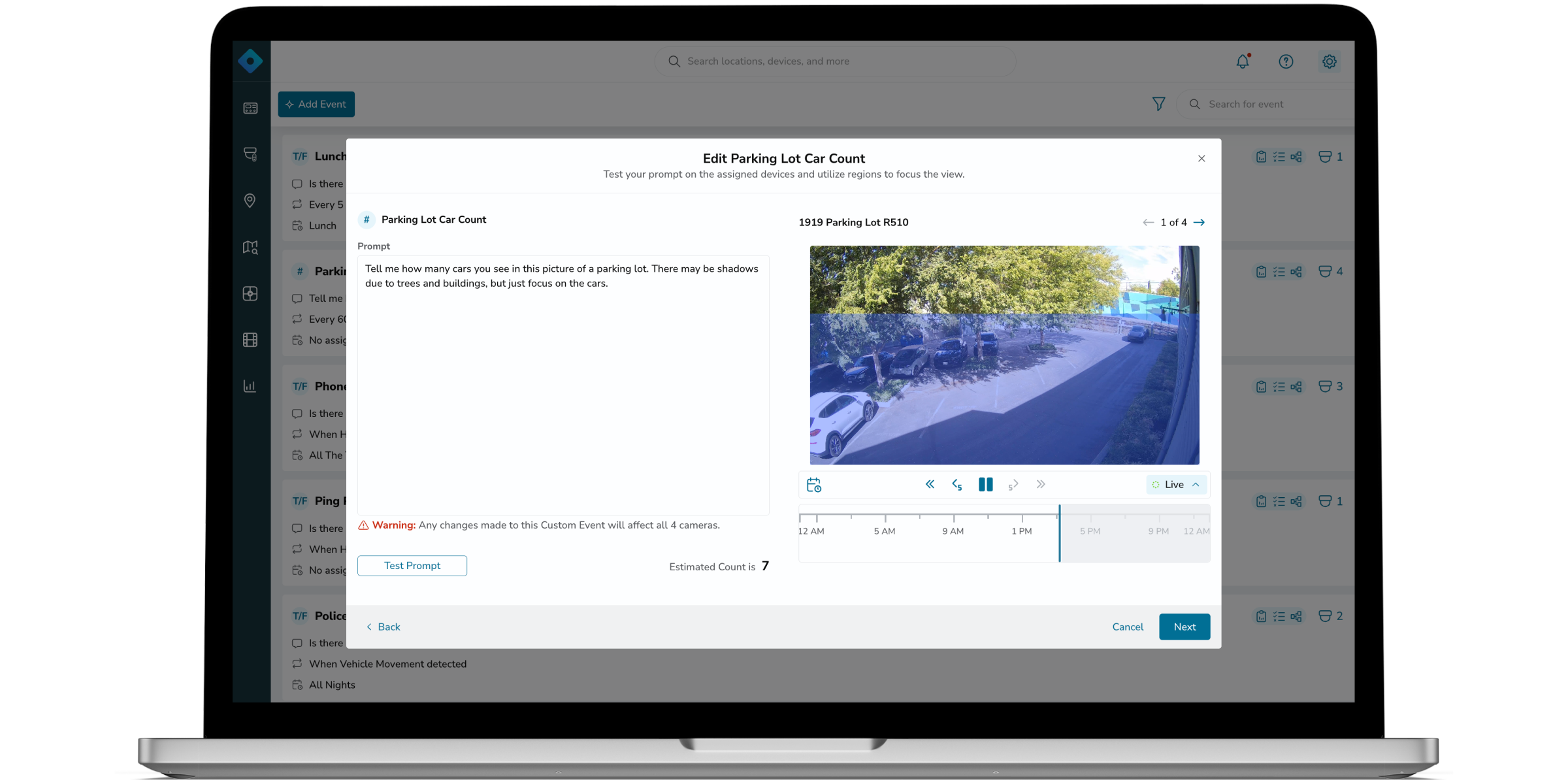
Task: Advance to camera 2 of 4 with arrow
Action: pos(1200,222)
